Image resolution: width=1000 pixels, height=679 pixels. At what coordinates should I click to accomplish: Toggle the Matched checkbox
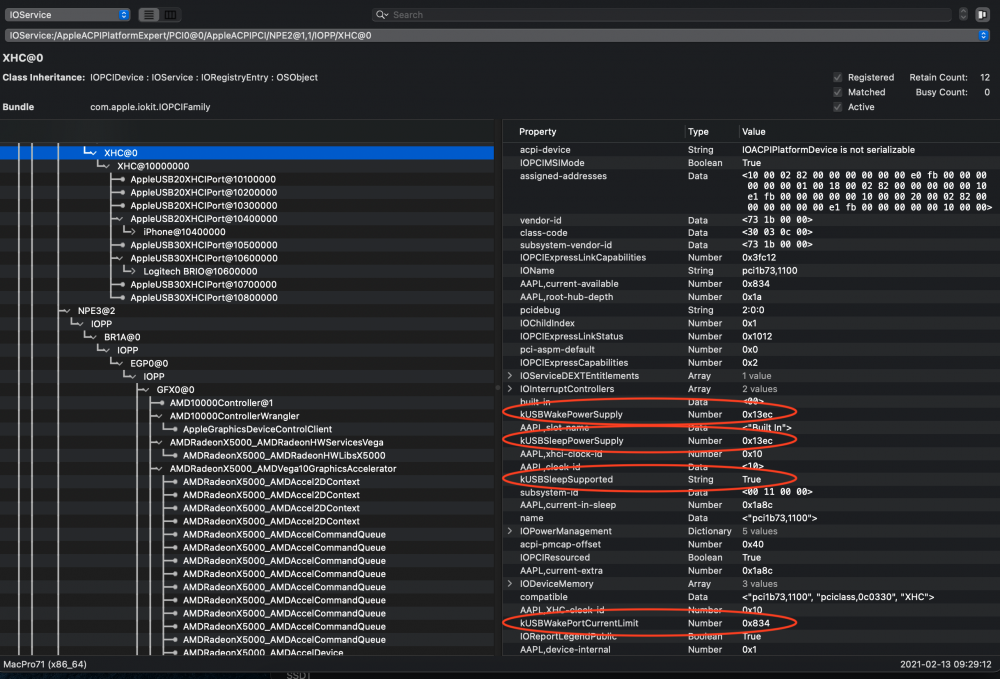(x=837, y=92)
